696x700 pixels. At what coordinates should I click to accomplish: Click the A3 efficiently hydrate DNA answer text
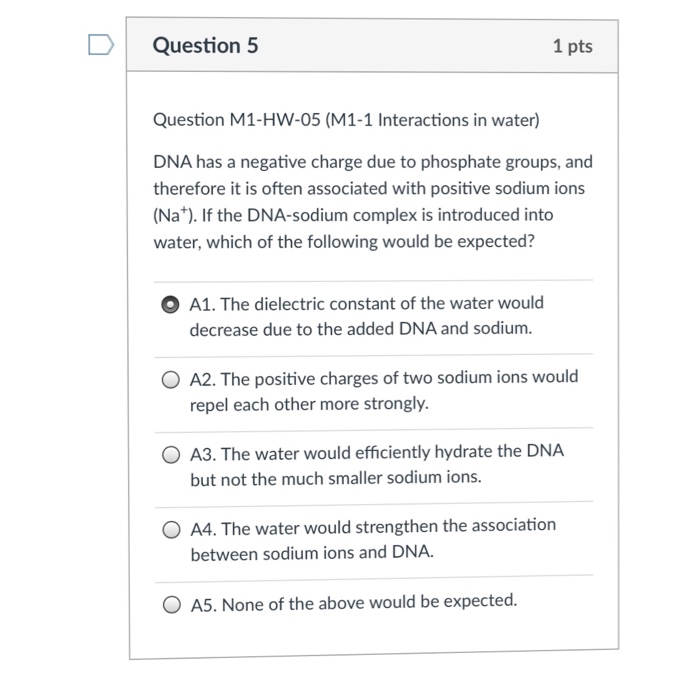[377, 465]
